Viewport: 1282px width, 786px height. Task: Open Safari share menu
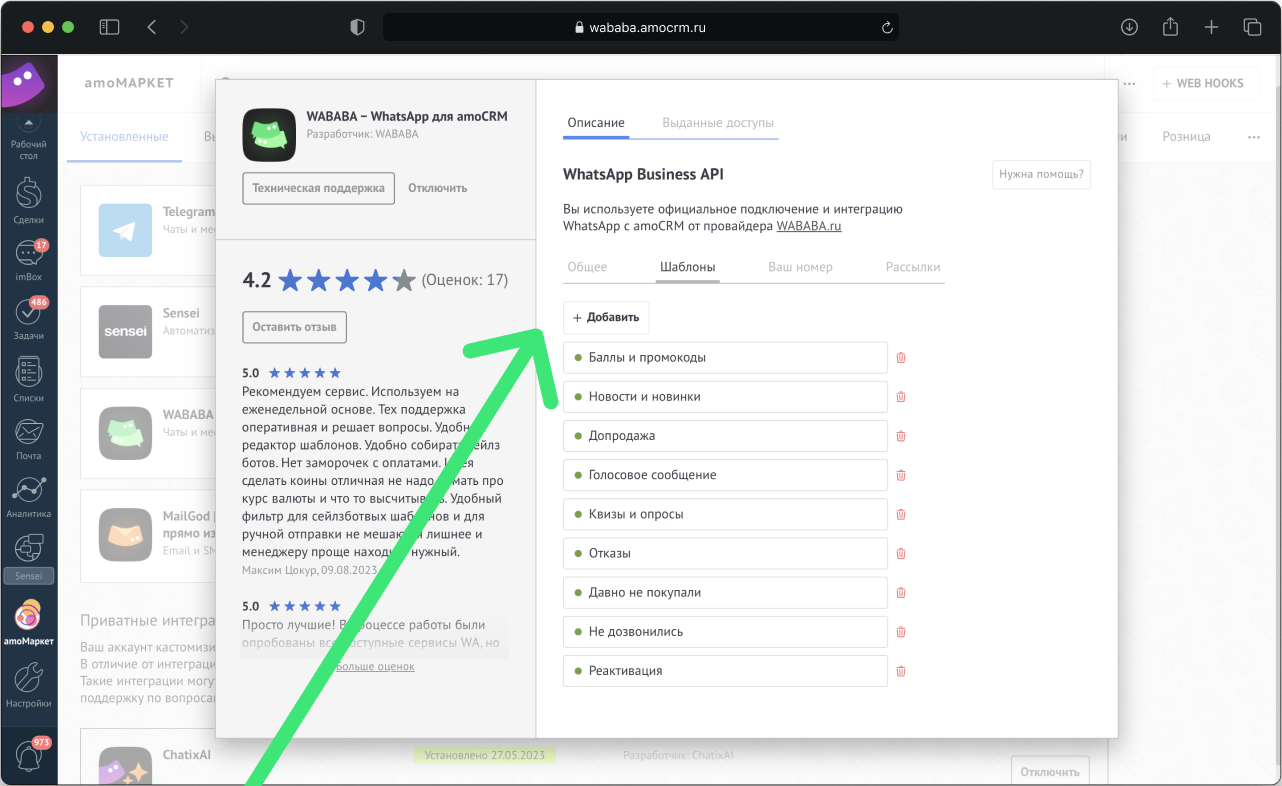[x=1170, y=27]
